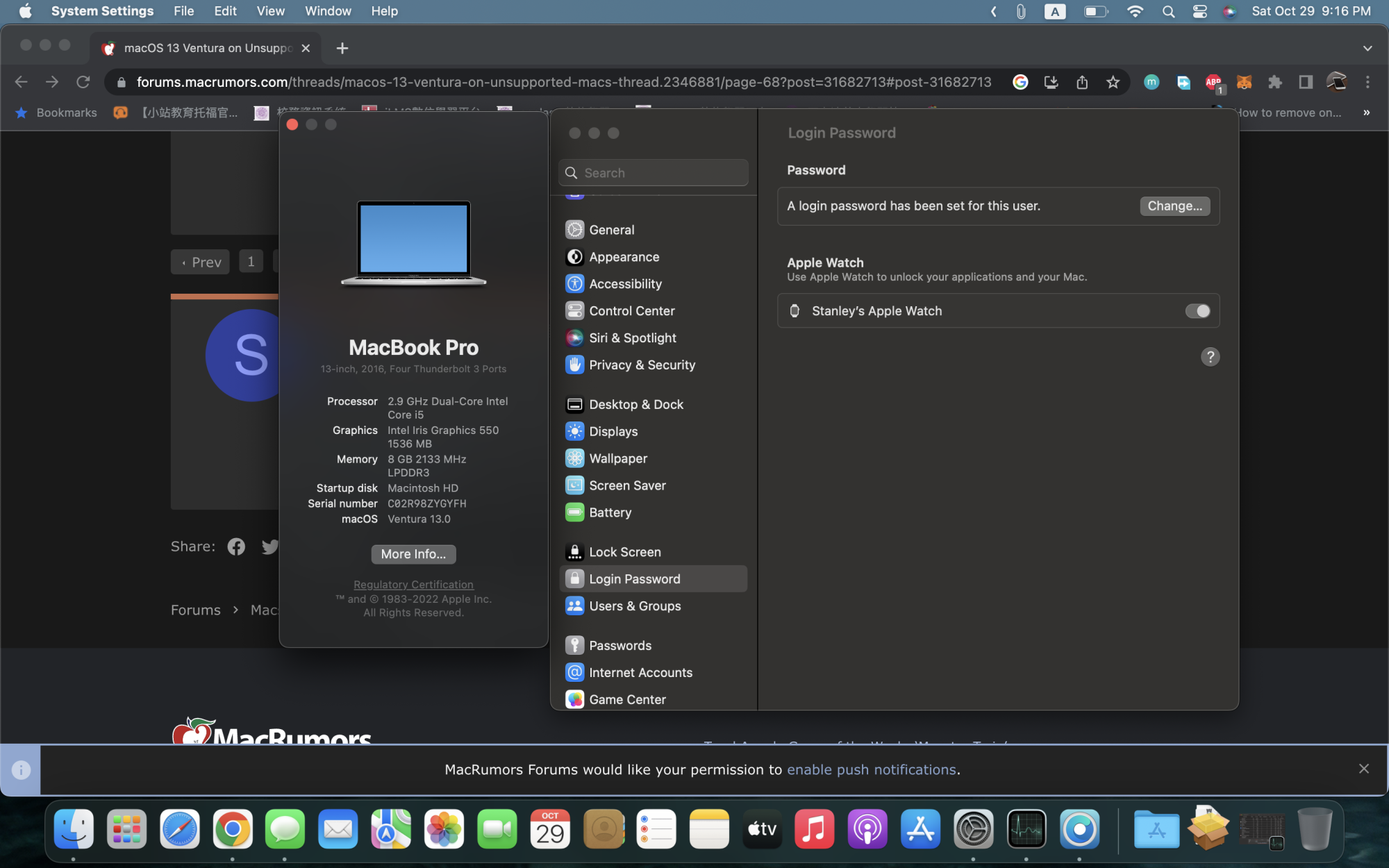The height and width of the screenshot is (868, 1389).
Task: Open Control Center in the menu bar
Action: pyautogui.click(x=1199, y=11)
